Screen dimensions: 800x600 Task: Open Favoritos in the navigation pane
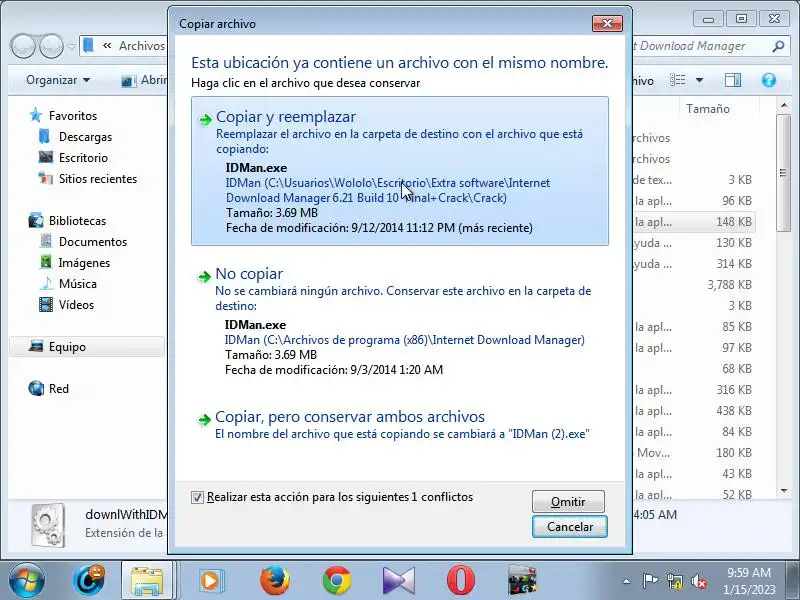[72, 116]
